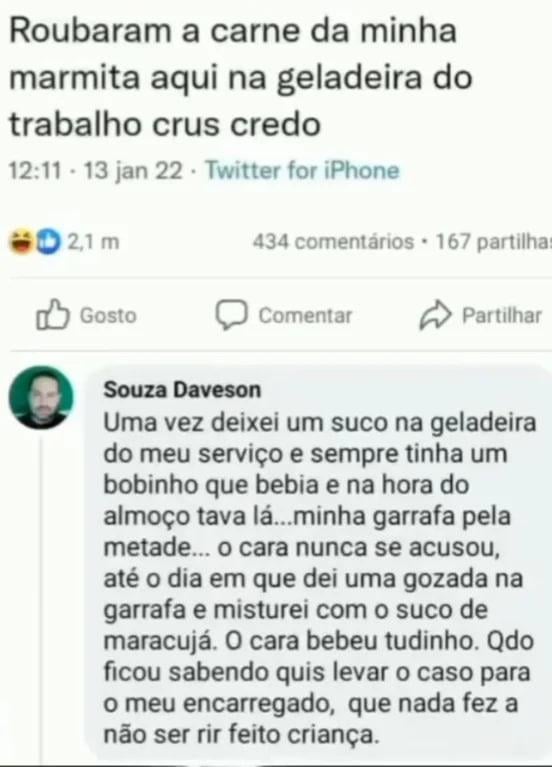
Task: Open the Souza Daveson name link
Action: (x=182, y=390)
